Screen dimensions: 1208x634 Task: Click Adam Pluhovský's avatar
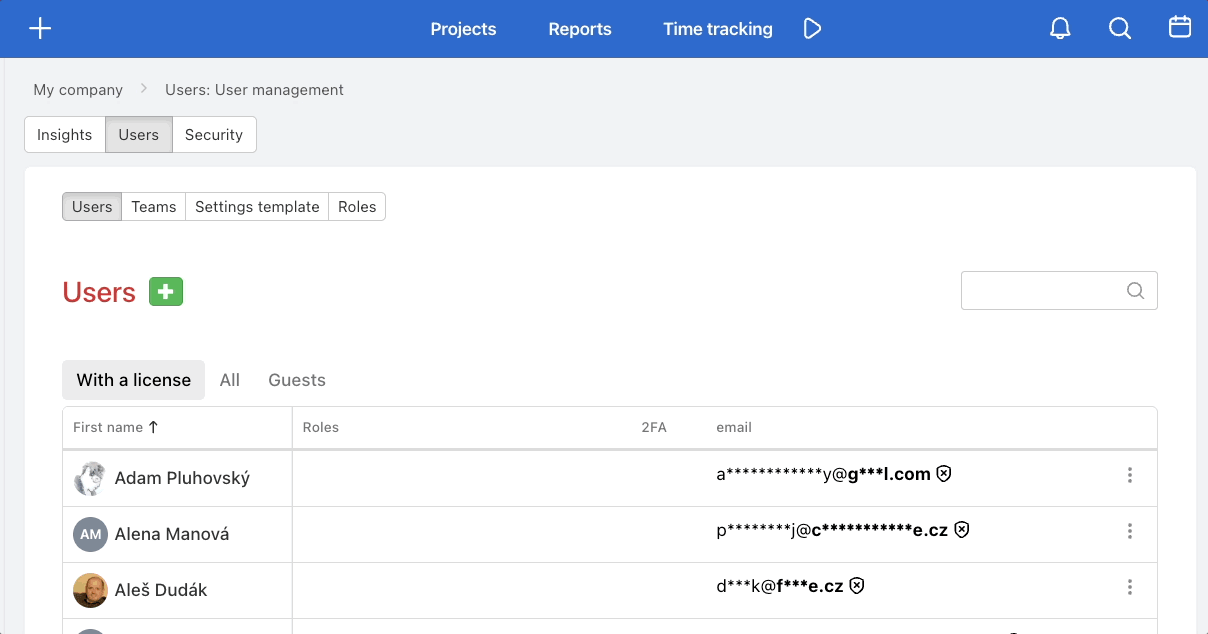click(x=90, y=478)
